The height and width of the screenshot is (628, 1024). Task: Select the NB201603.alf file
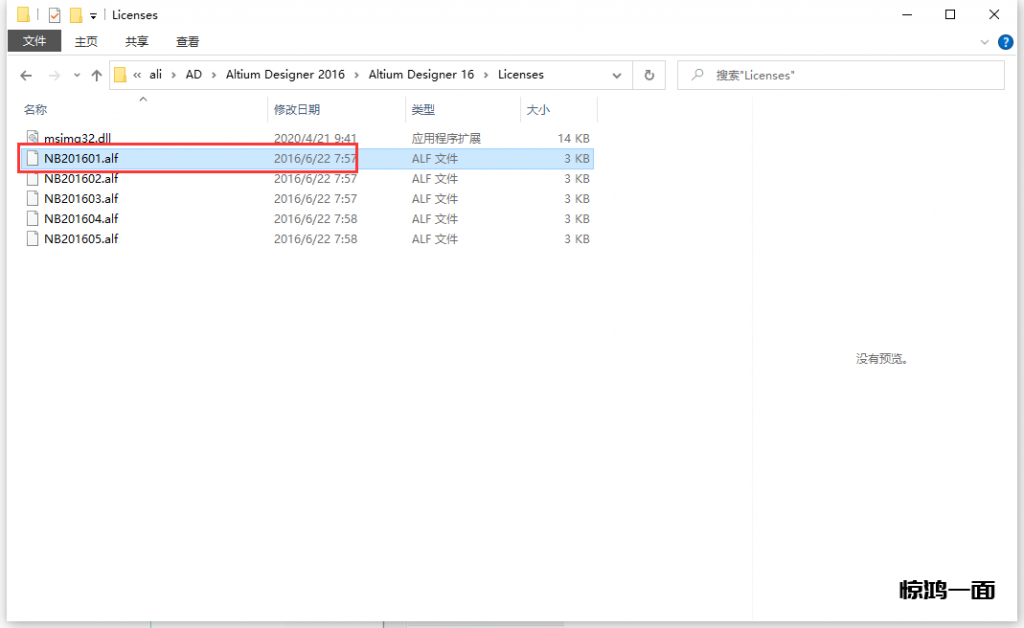[81, 199]
